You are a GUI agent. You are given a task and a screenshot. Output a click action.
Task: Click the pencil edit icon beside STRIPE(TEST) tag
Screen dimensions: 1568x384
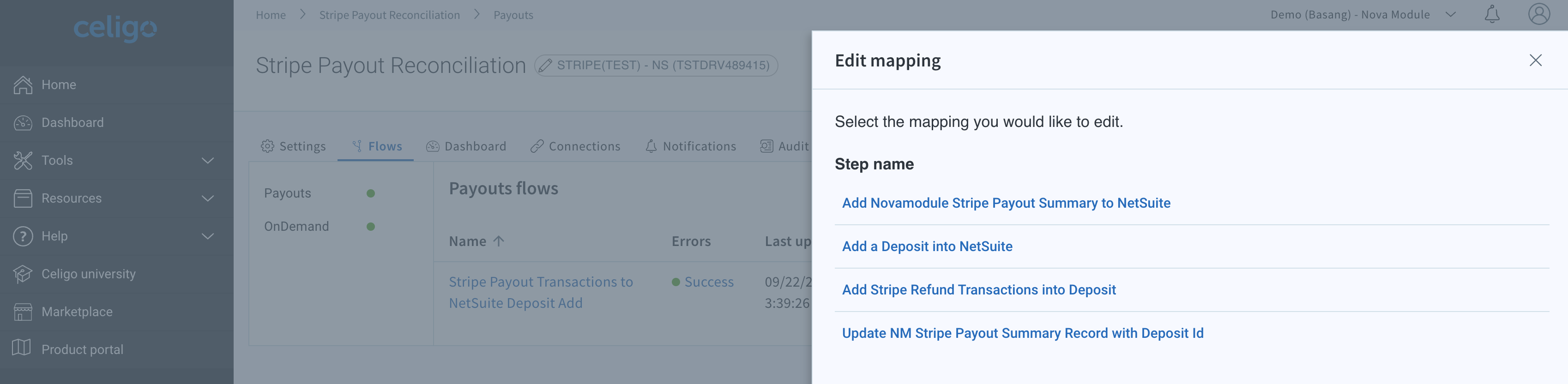coord(545,65)
